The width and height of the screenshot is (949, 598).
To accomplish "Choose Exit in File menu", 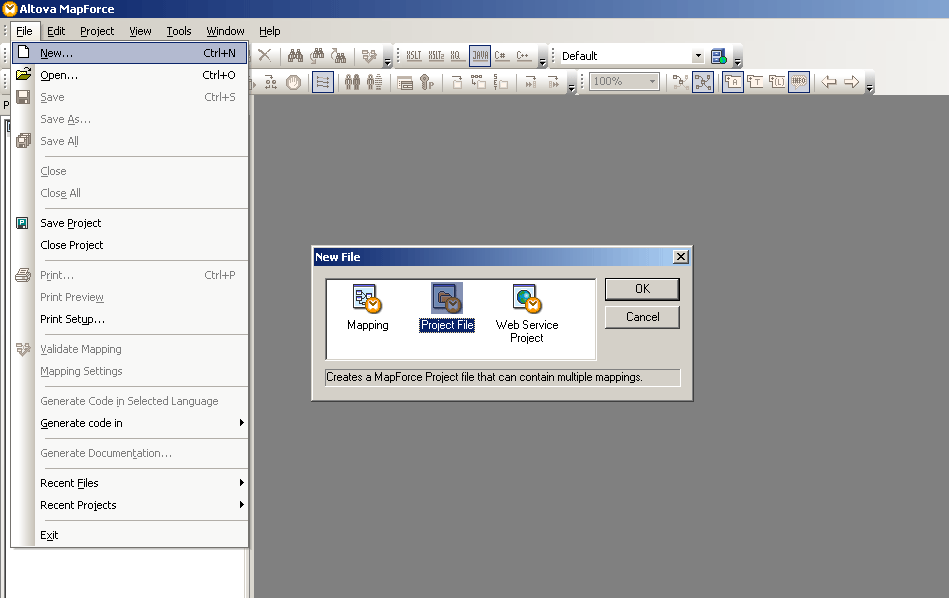I will pyautogui.click(x=130, y=535).
